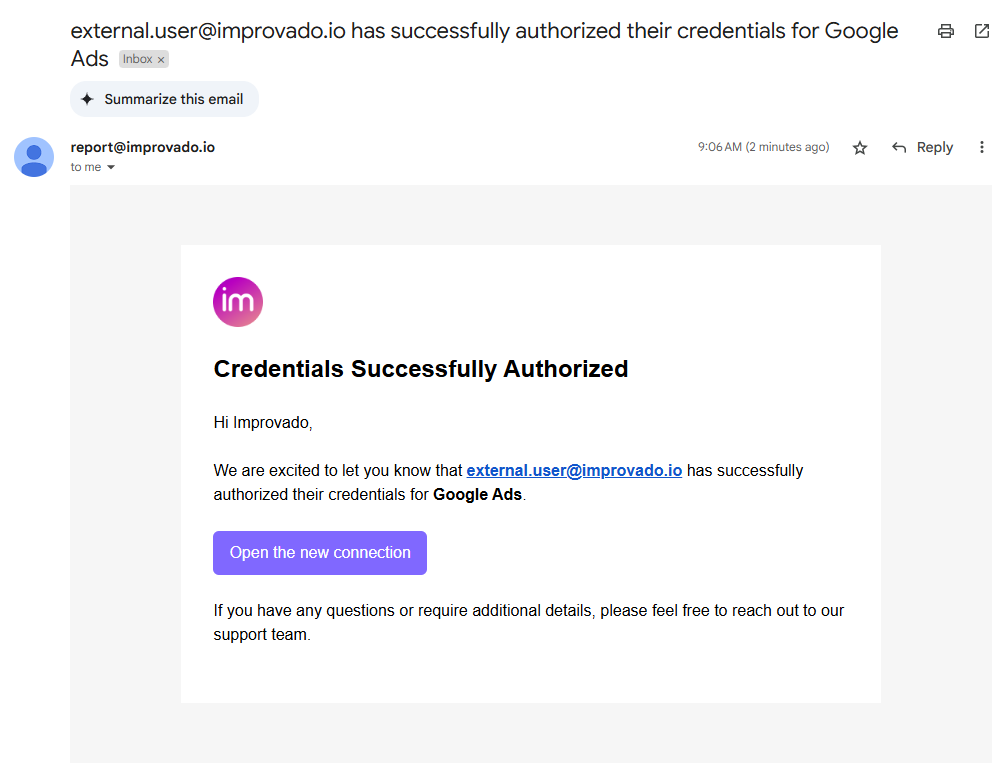Click the bold Google Ads text in body
The width and height of the screenshot is (1000, 781).
pyautogui.click(x=477, y=494)
